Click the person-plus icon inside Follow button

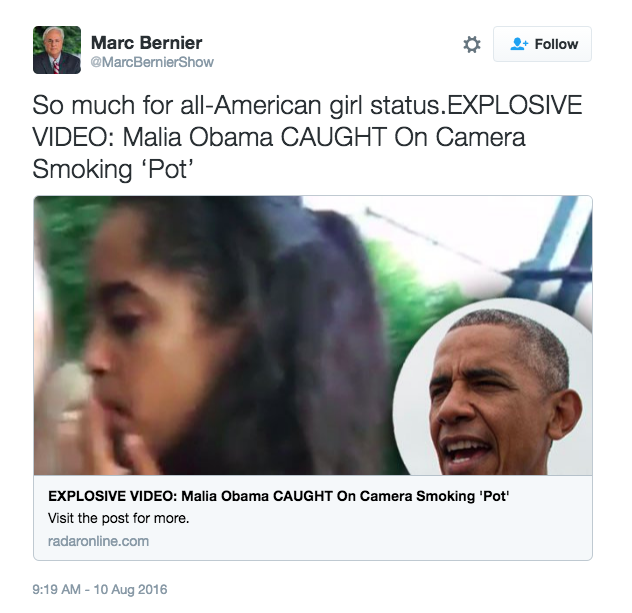pyautogui.click(x=519, y=44)
